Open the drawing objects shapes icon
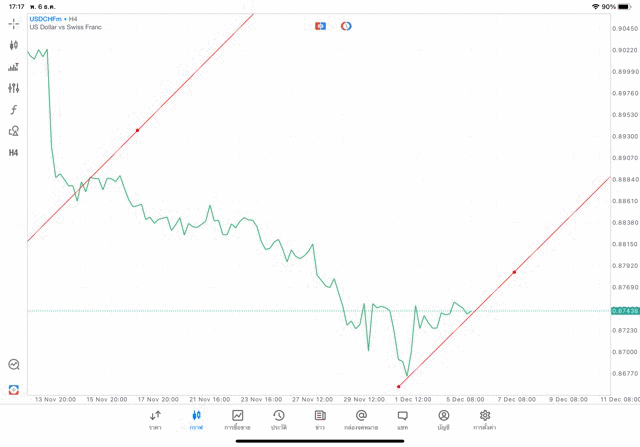Viewport: 640px width, 447px height. coord(13,131)
